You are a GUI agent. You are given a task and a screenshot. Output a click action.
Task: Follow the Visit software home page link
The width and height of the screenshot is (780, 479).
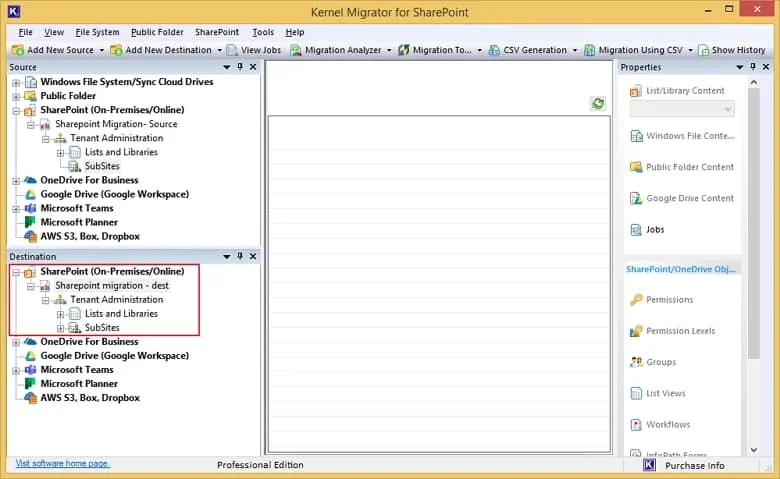63,464
